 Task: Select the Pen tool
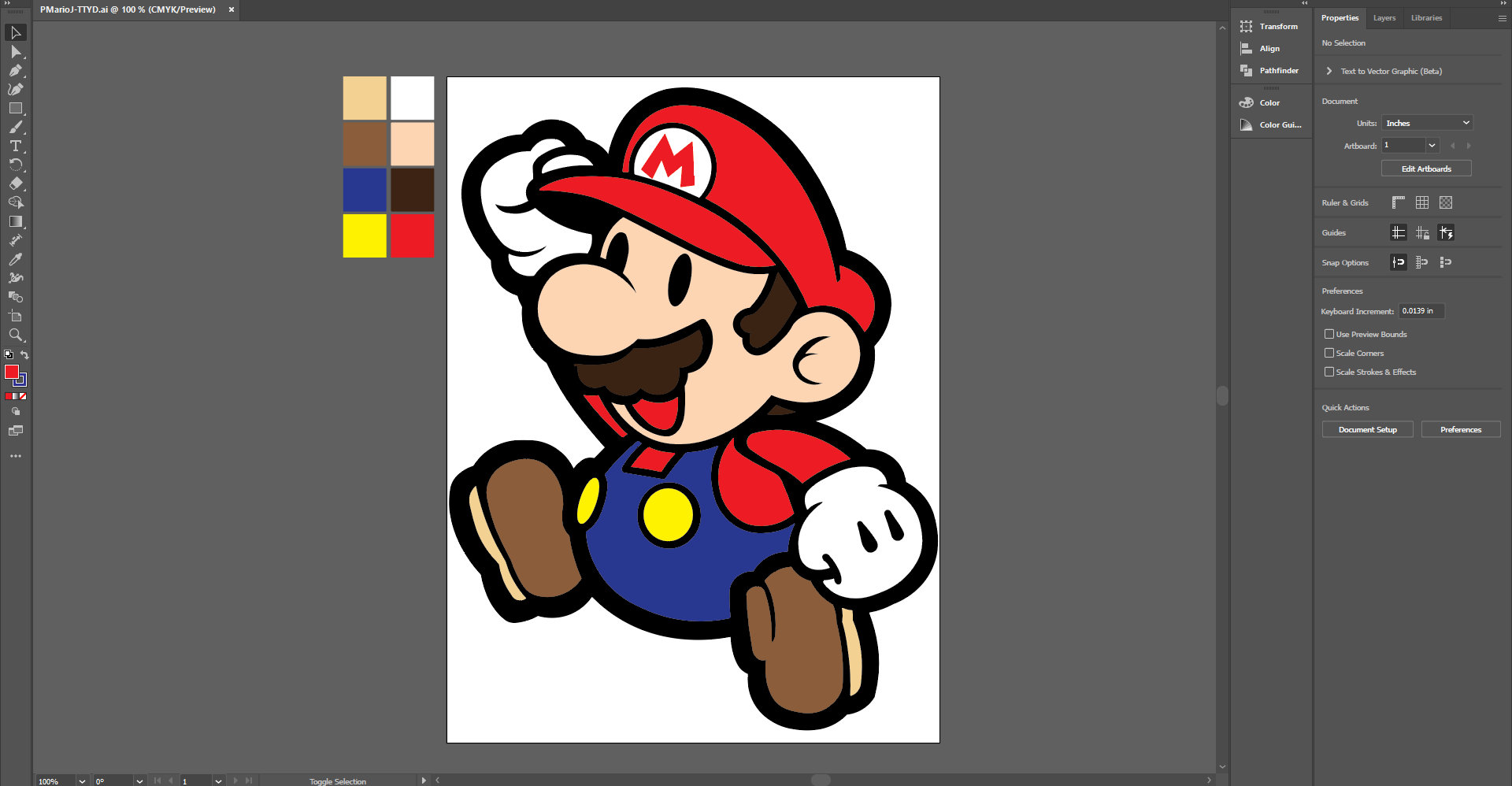click(x=15, y=70)
